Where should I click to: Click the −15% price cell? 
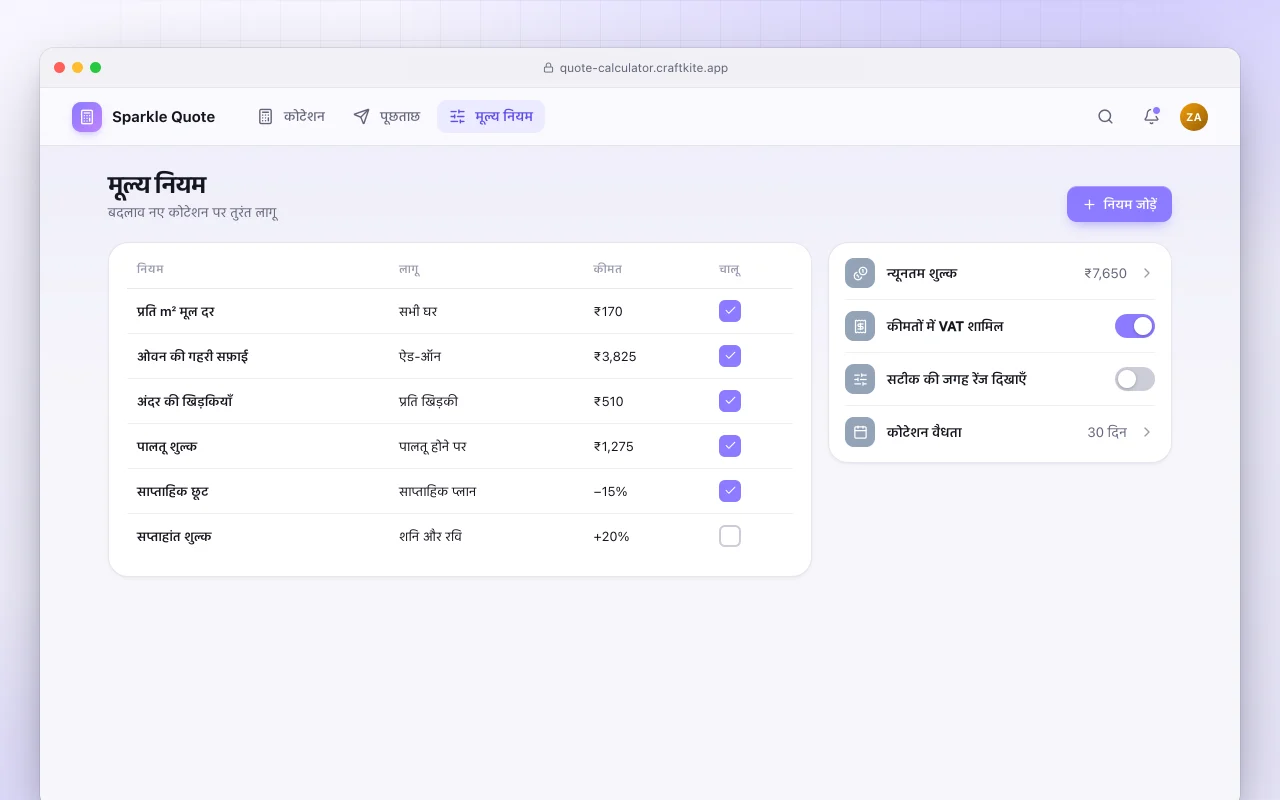610,491
